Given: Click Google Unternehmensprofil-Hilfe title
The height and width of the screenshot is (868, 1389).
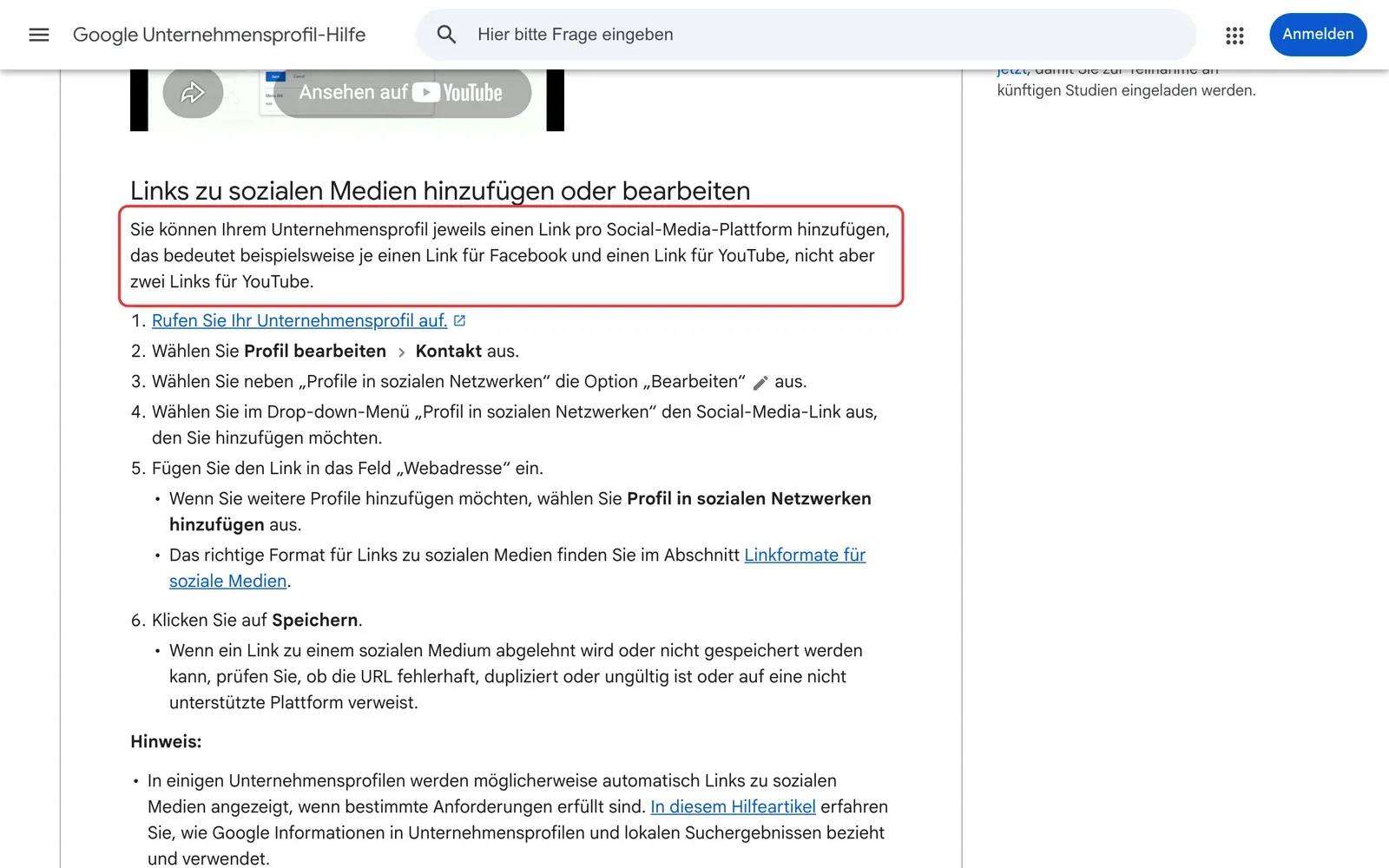Looking at the screenshot, I should coord(219,35).
